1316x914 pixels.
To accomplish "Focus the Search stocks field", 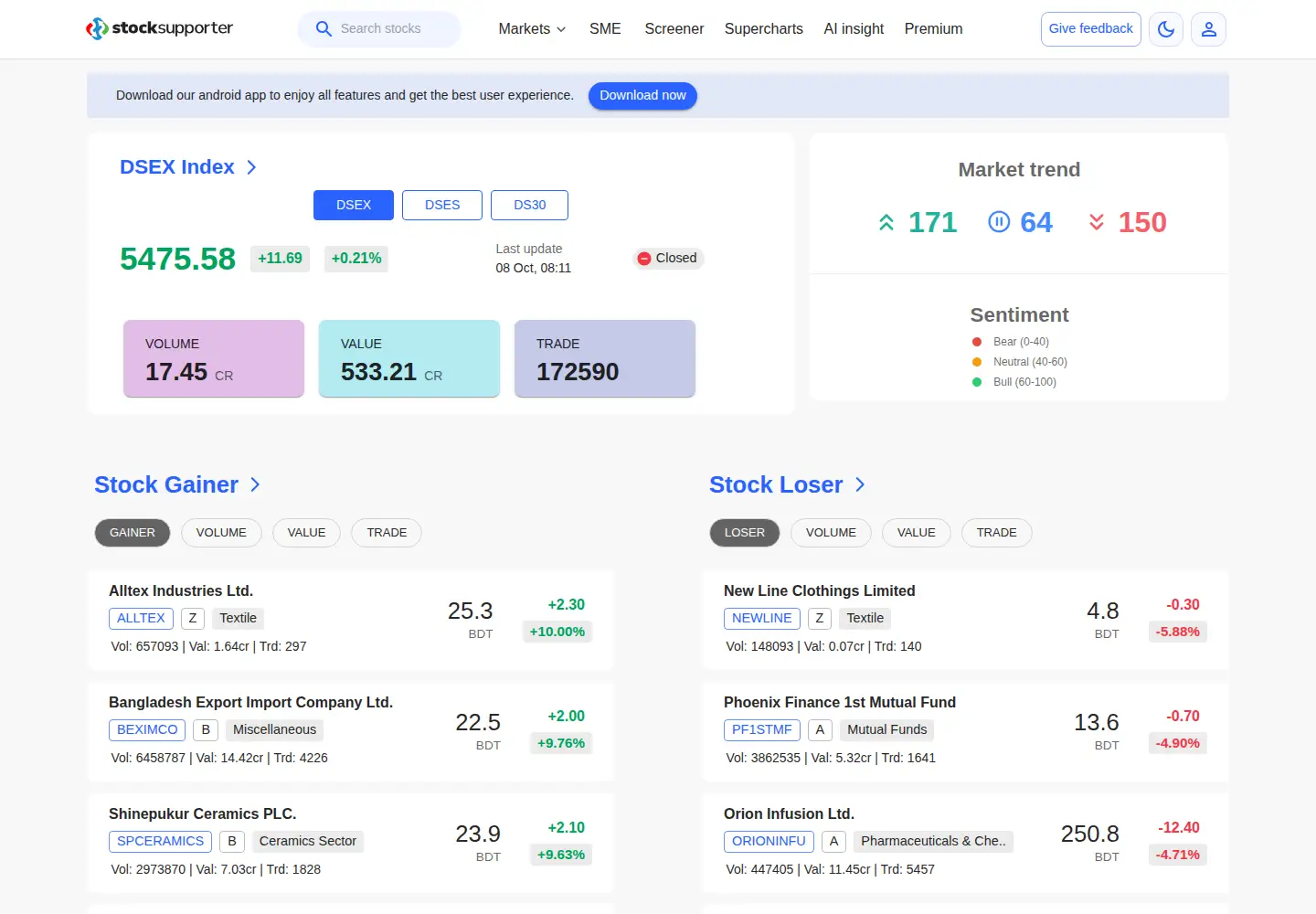I will [379, 29].
